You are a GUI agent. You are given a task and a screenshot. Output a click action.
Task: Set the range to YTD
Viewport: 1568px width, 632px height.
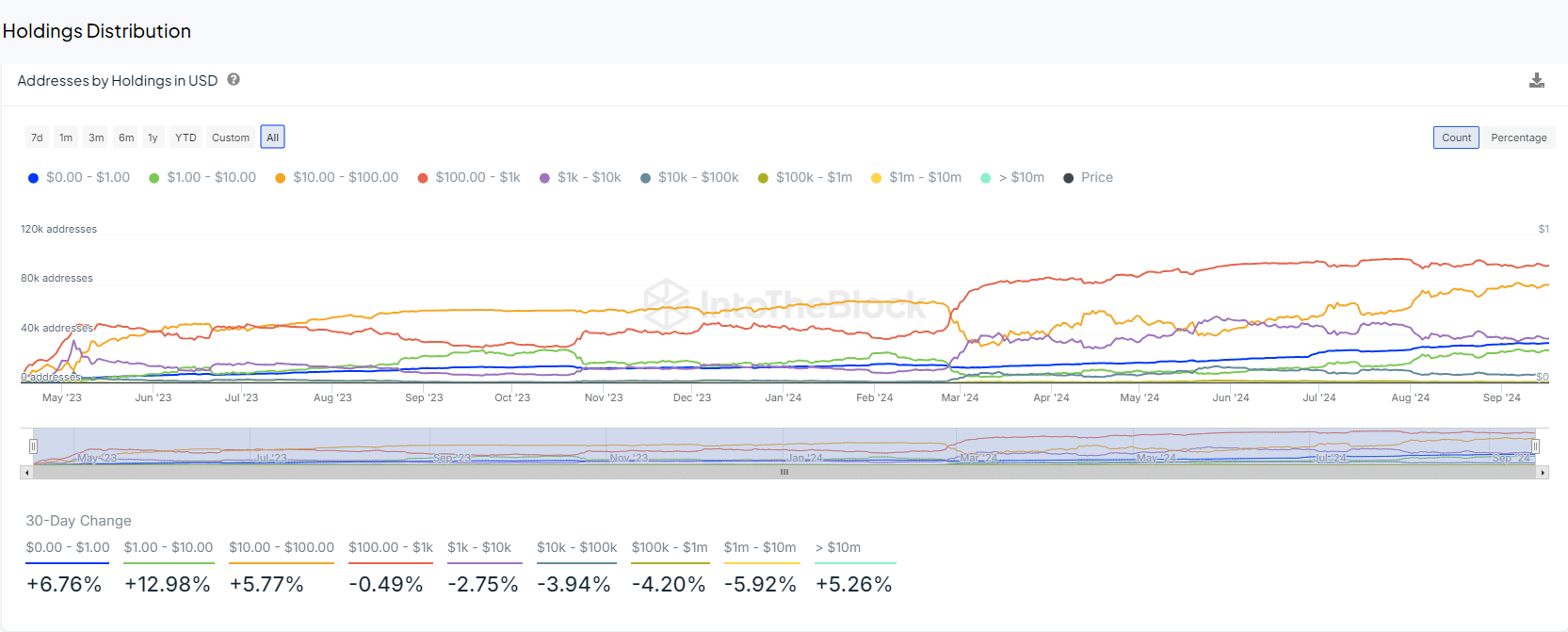(186, 138)
